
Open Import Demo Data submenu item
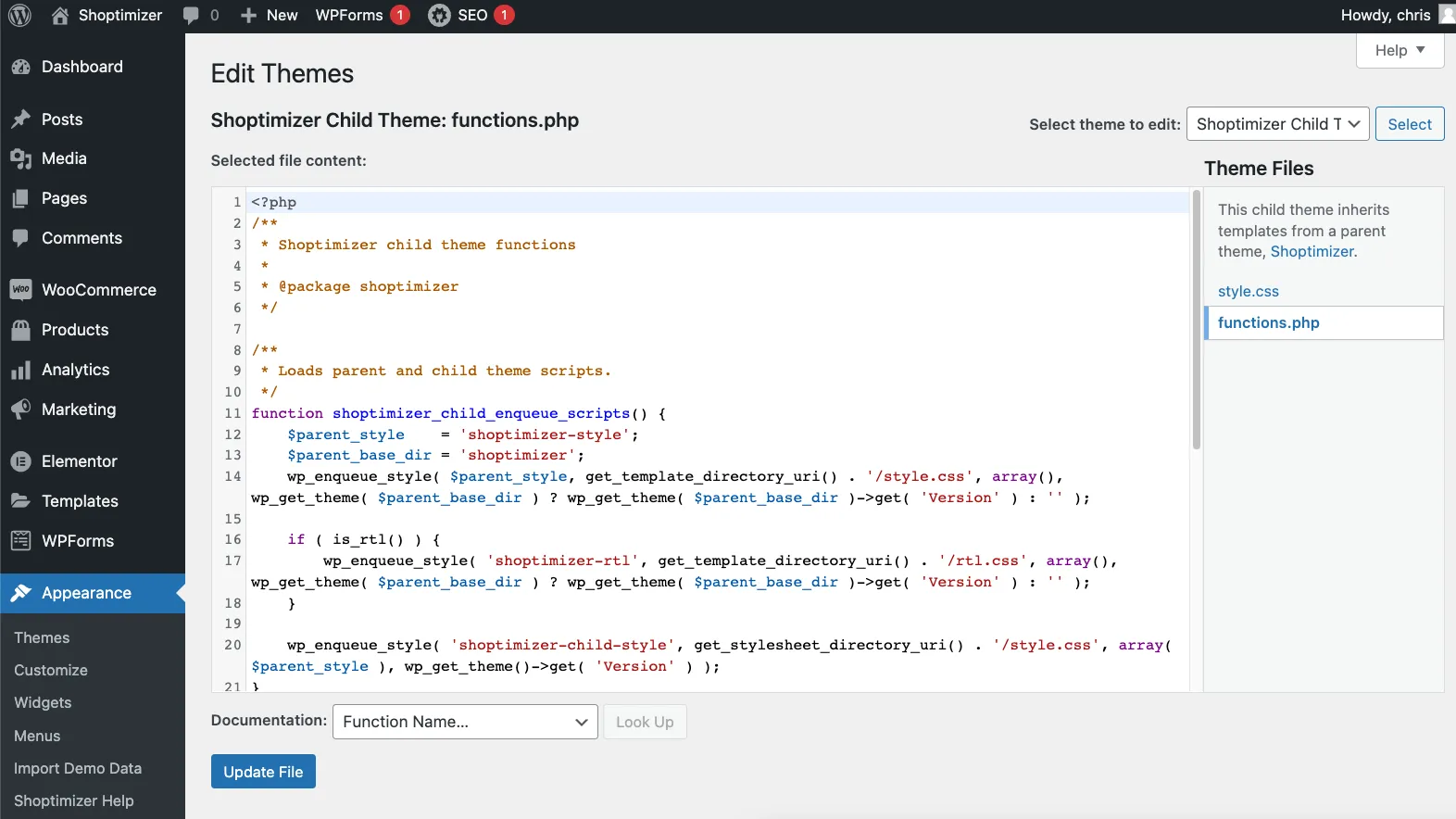(78, 768)
